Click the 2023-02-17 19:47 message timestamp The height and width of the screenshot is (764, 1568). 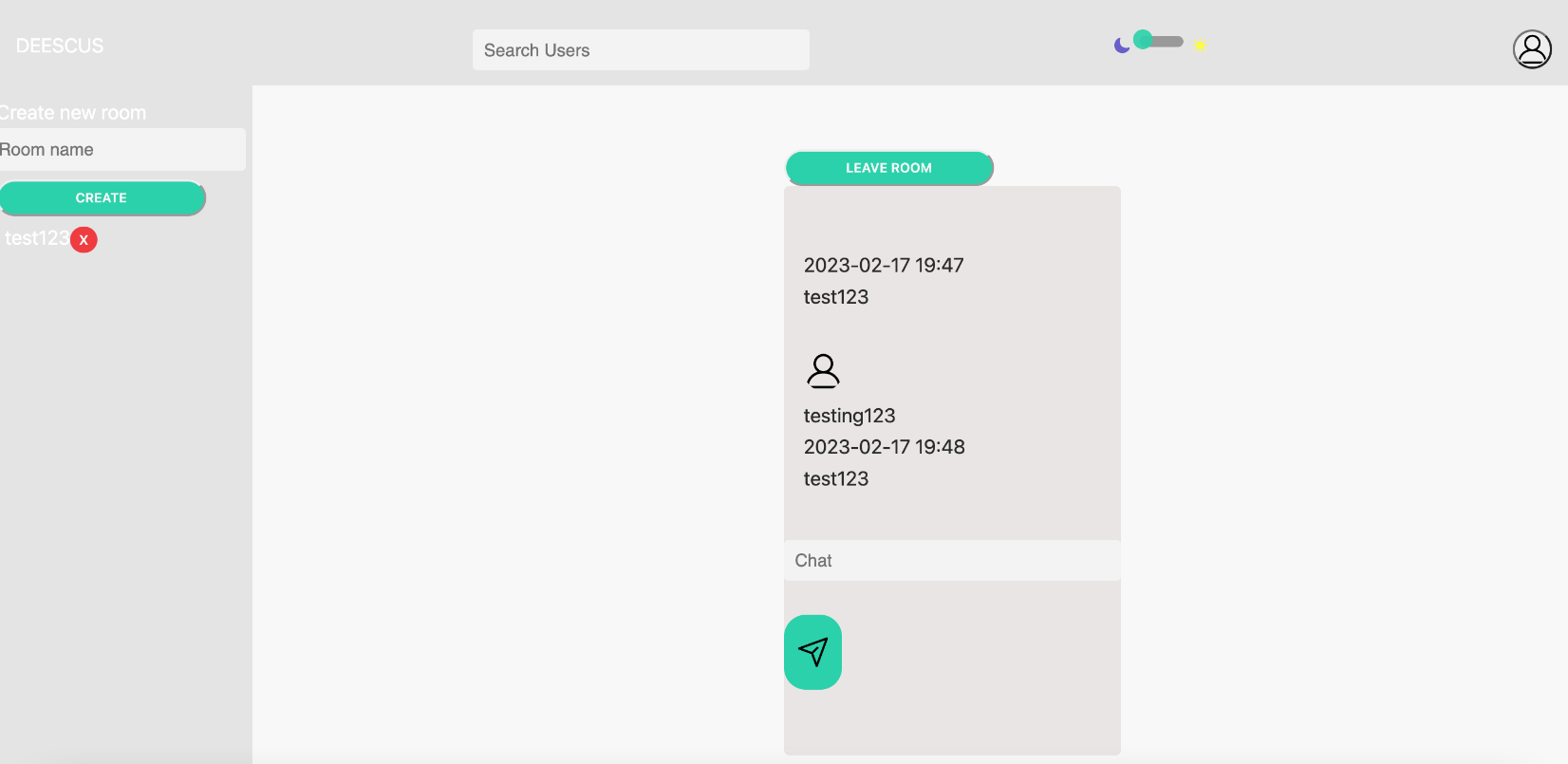tap(884, 266)
